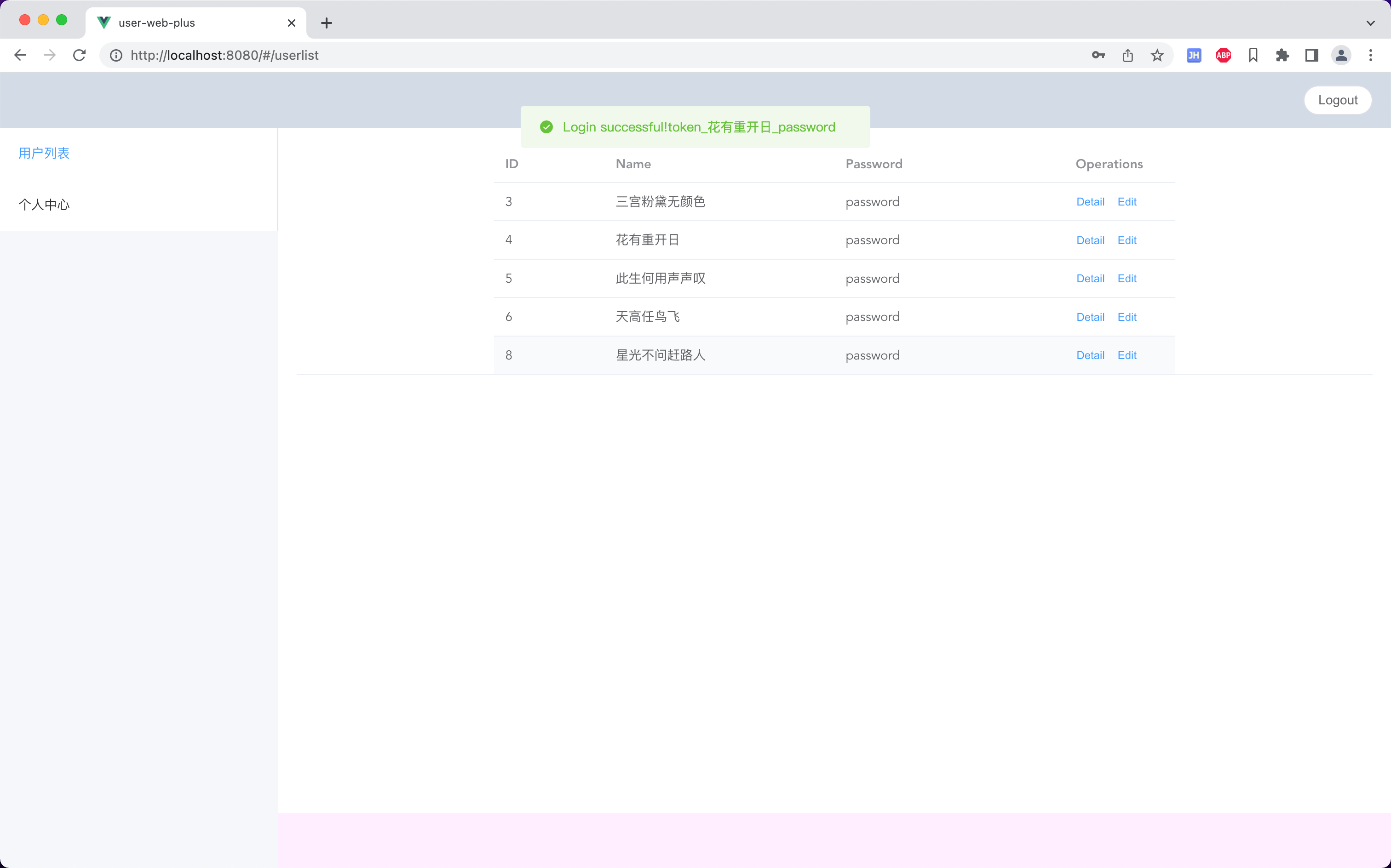
Task: Click the Operations column header
Action: click(1109, 164)
